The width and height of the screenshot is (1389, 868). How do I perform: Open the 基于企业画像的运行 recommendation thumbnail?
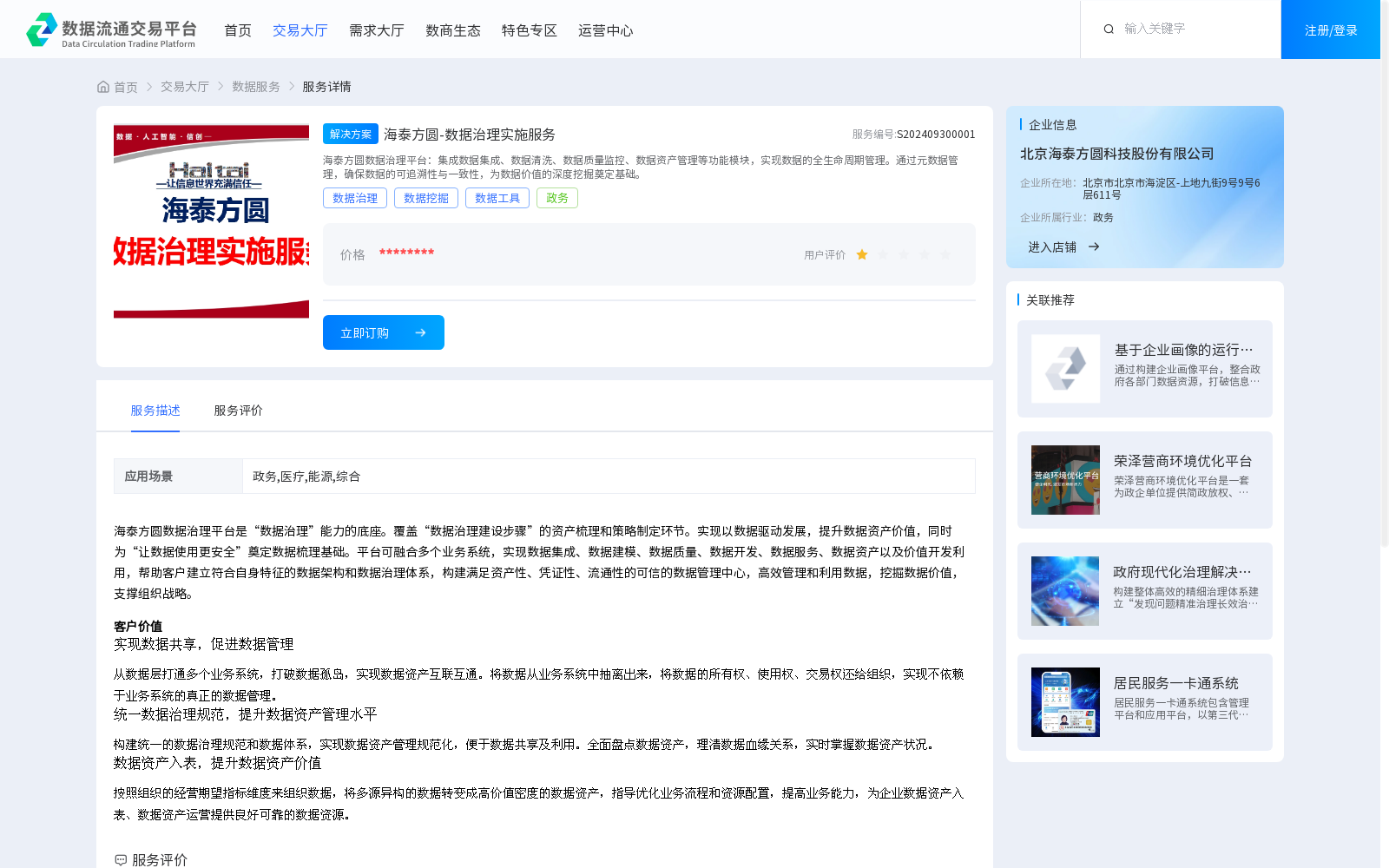(1065, 369)
